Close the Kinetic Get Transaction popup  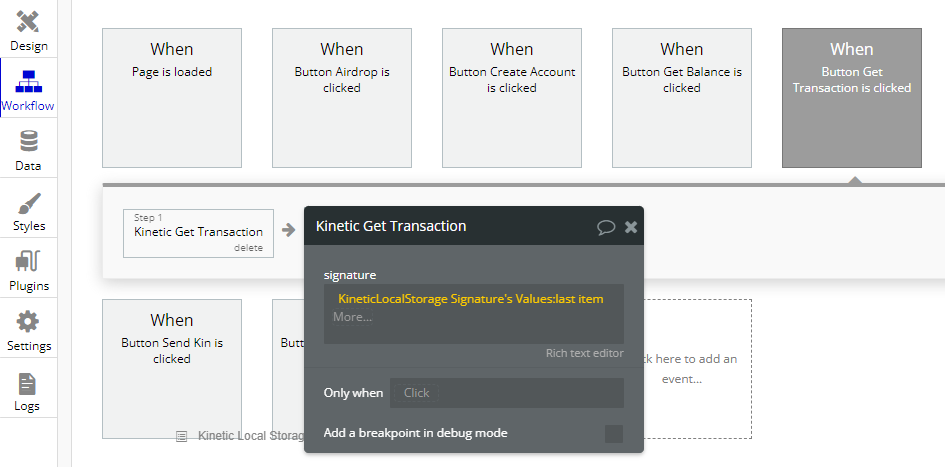(631, 227)
